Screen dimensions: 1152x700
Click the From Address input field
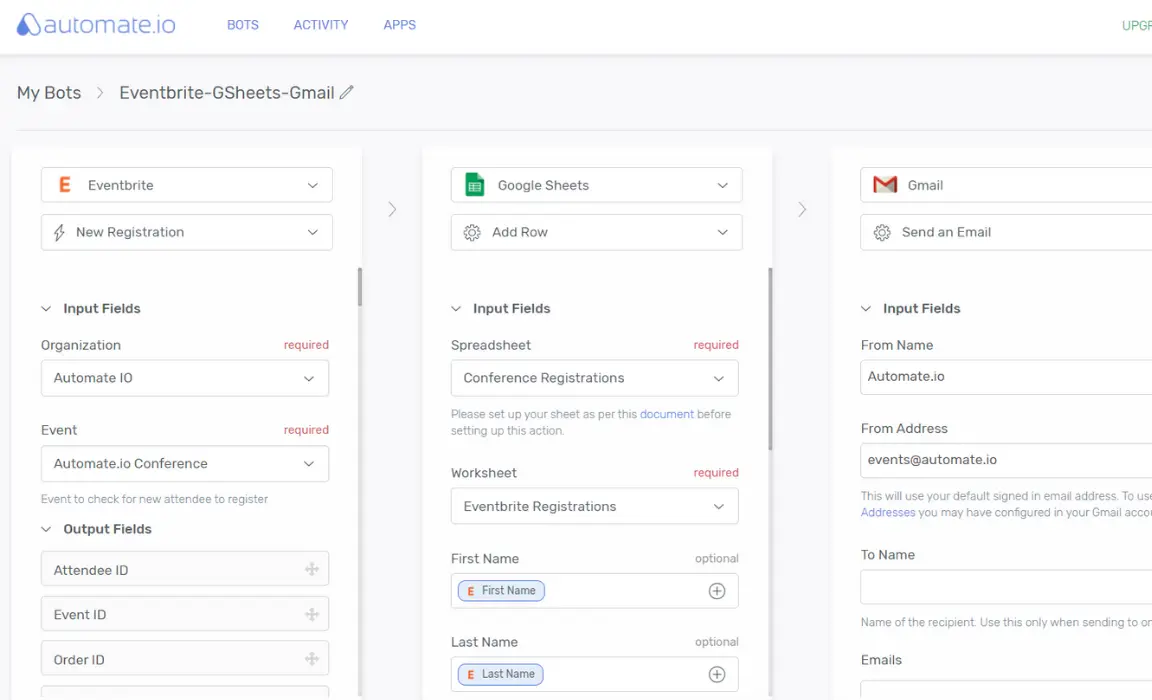(1006, 460)
